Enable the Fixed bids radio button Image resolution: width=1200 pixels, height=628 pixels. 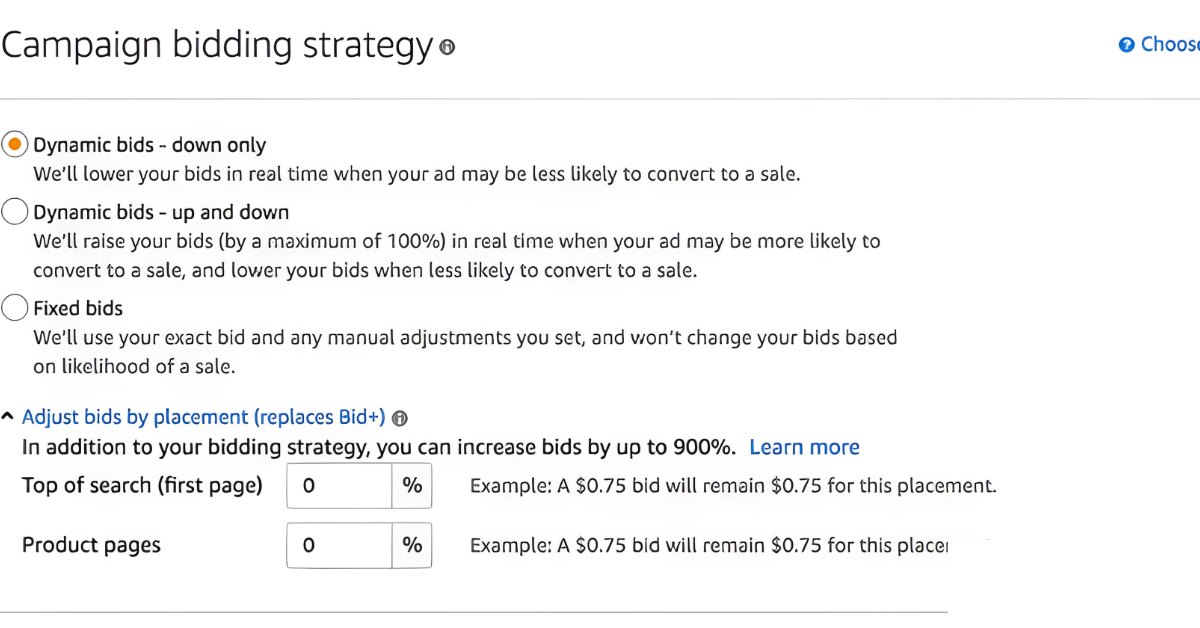pos(15,308)
